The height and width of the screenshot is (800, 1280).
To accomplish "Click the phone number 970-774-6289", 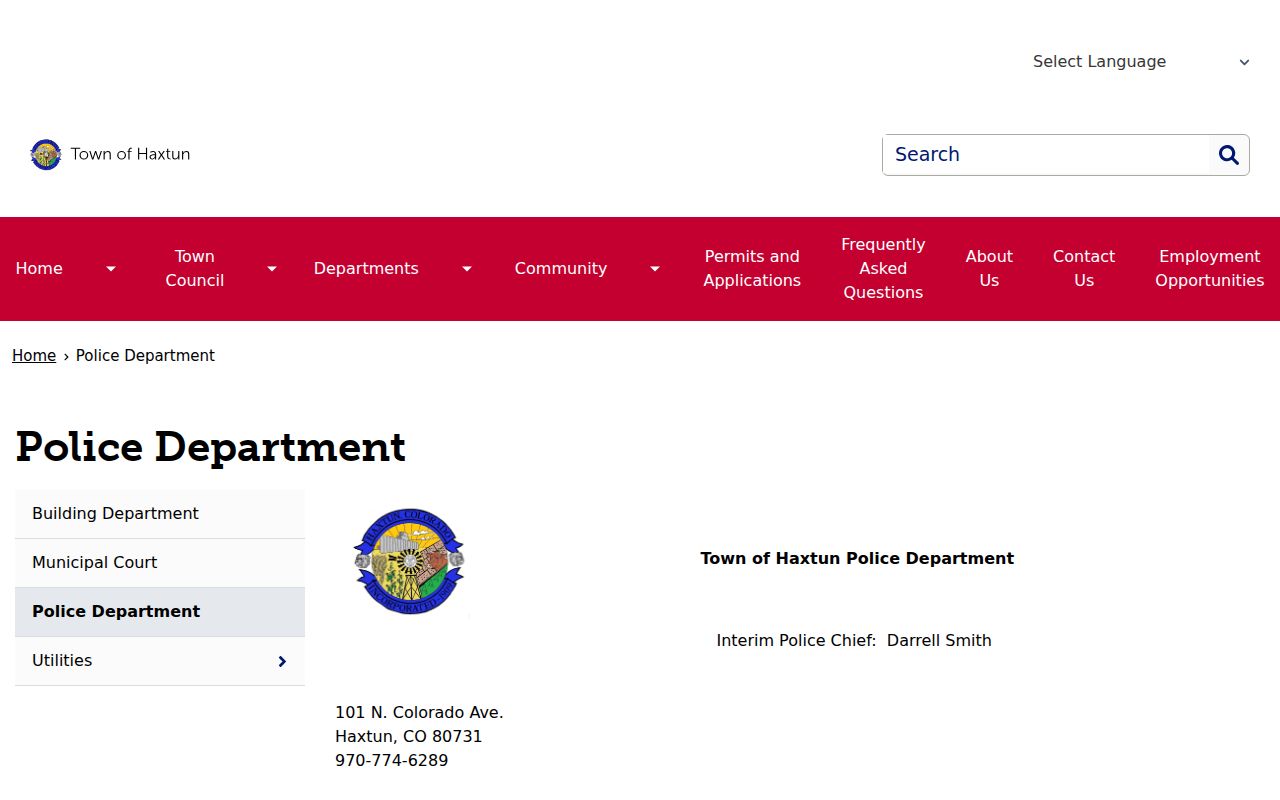I will (x=392, y=761).
